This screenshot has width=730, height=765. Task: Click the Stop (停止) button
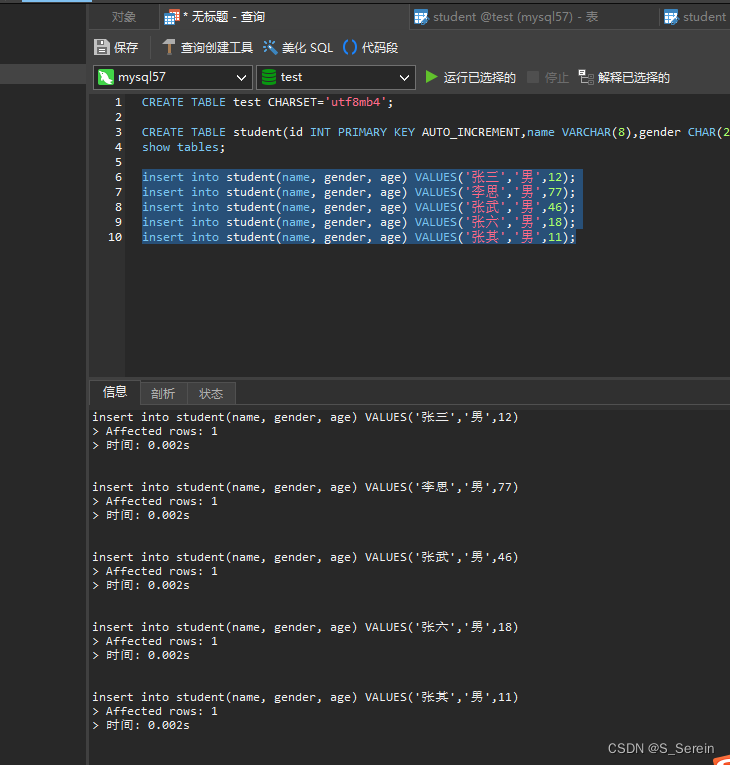[548, 77]
